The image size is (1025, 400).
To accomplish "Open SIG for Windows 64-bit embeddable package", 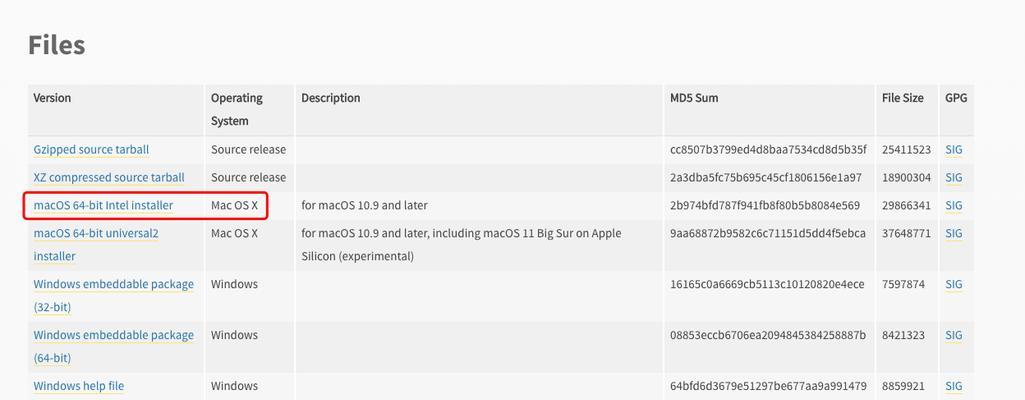I will (954, 335).
